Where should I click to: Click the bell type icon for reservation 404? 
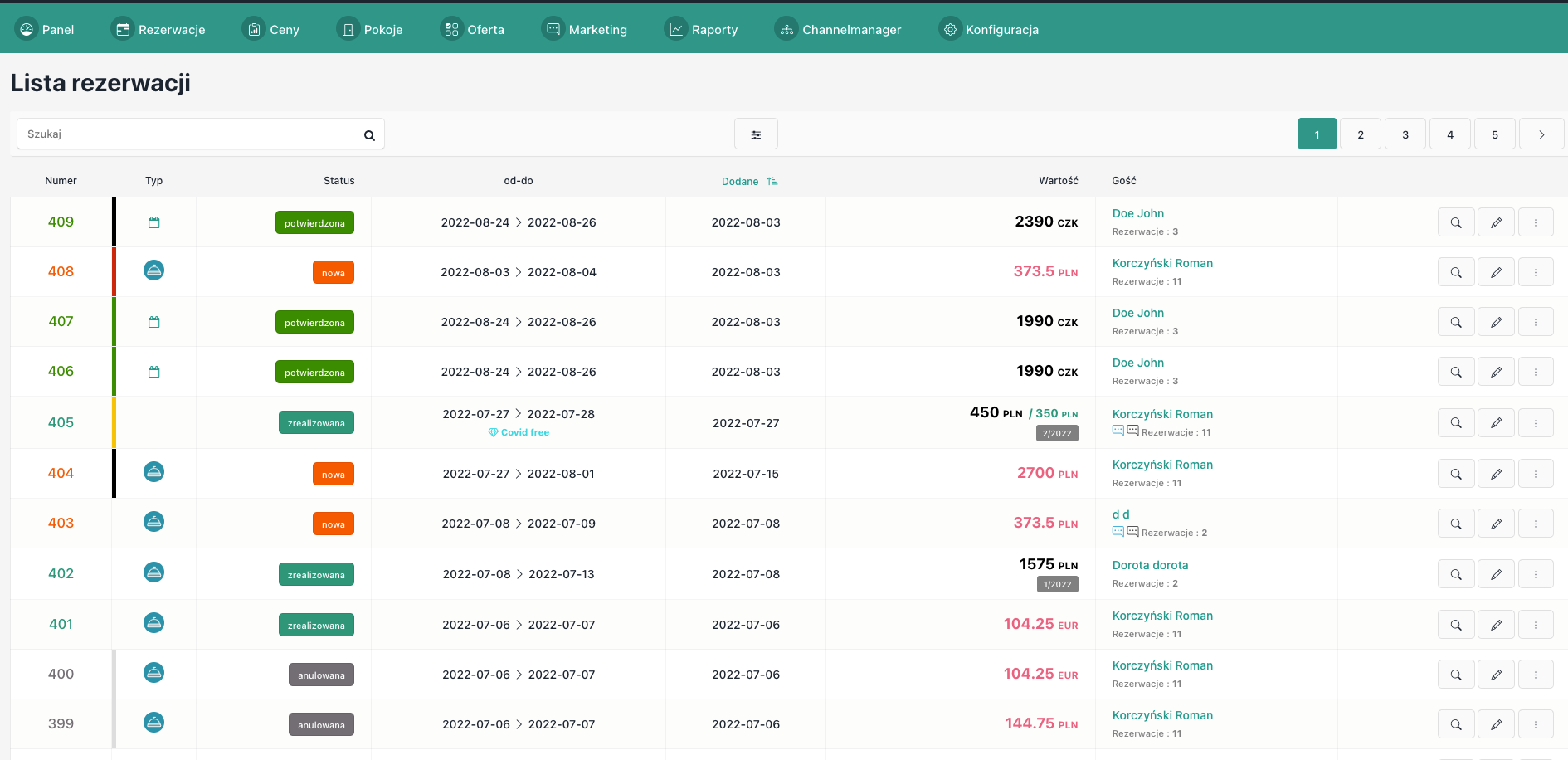pos(153,472)
